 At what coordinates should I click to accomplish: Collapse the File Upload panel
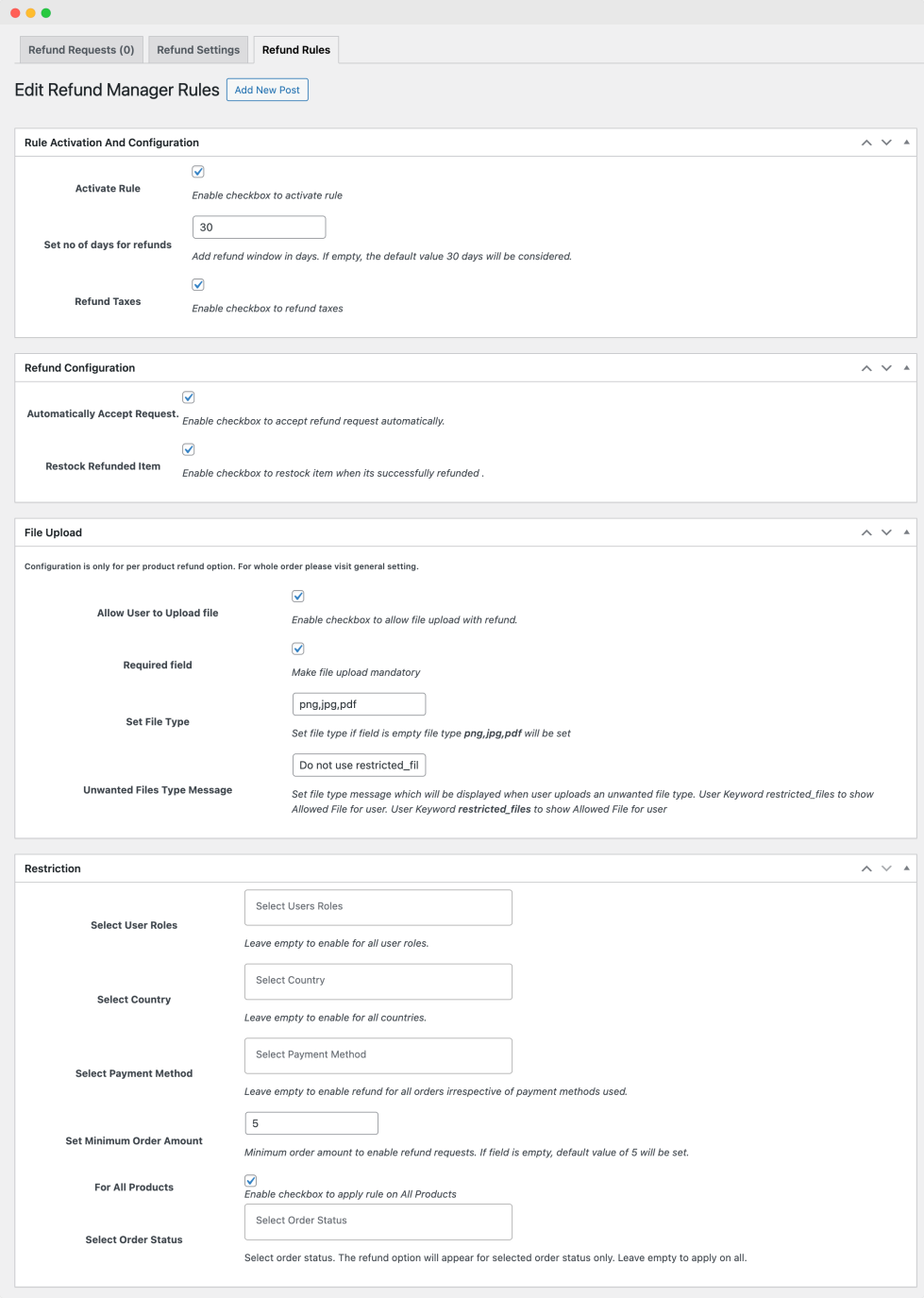click(x=906, y=532)
